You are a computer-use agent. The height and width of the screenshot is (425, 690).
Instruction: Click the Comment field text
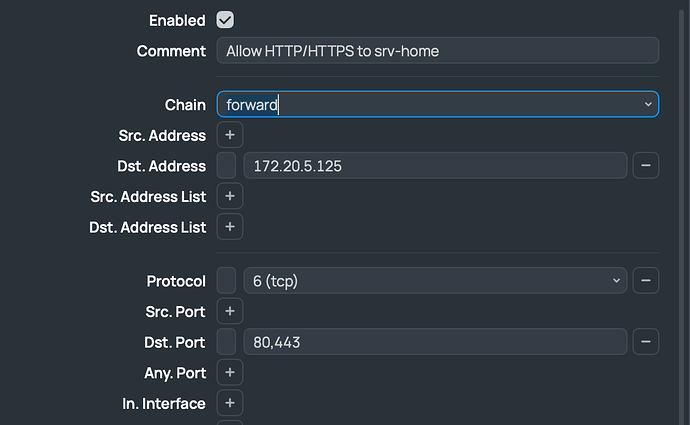pyautogui.click(x=437, y=51)
